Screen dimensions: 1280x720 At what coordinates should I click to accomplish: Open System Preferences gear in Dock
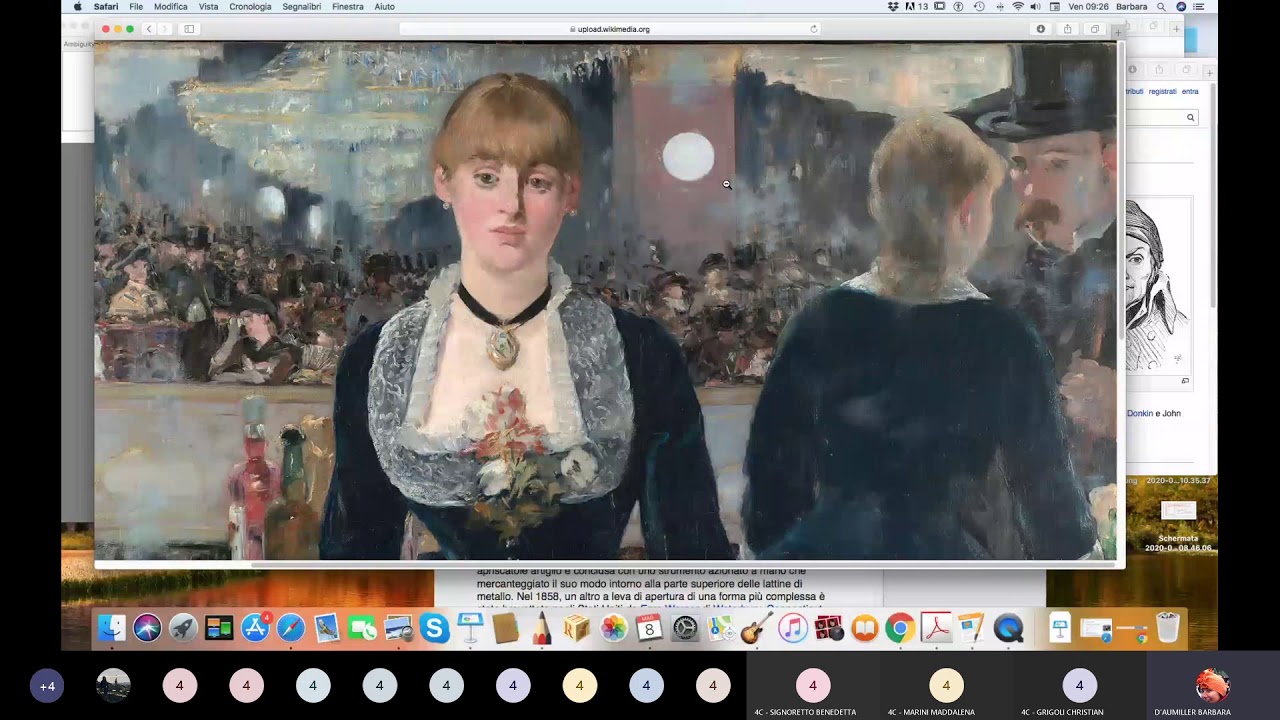point(685,628)
